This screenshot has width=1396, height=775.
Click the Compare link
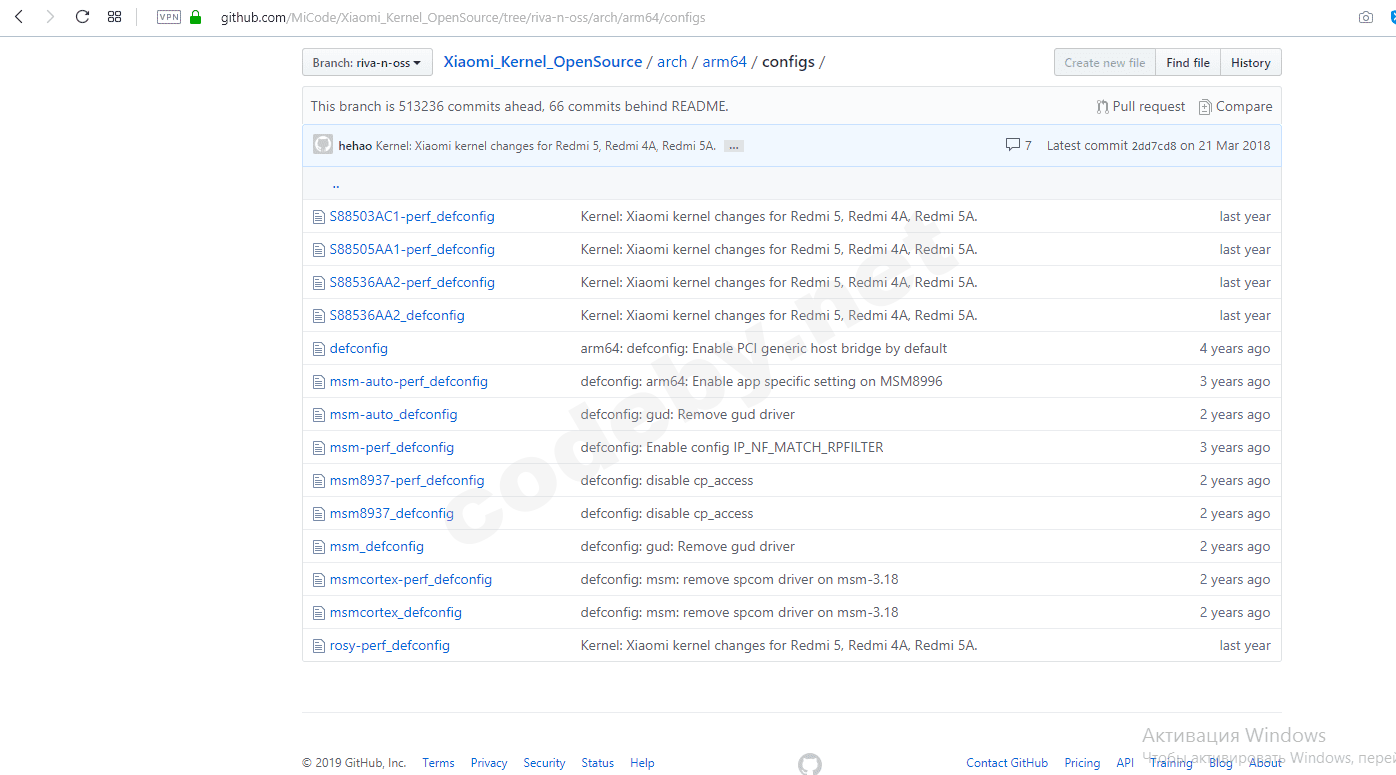point(1235,107)
